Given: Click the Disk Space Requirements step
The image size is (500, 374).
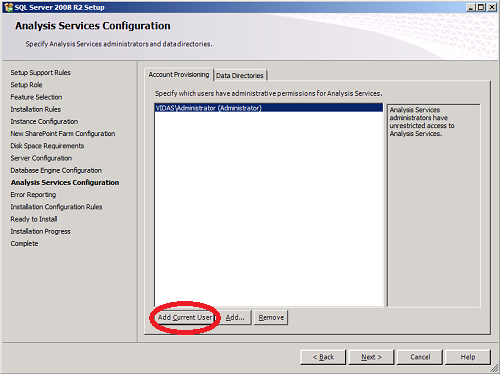Looking at the screenshot, I should [x=47, y=146].
